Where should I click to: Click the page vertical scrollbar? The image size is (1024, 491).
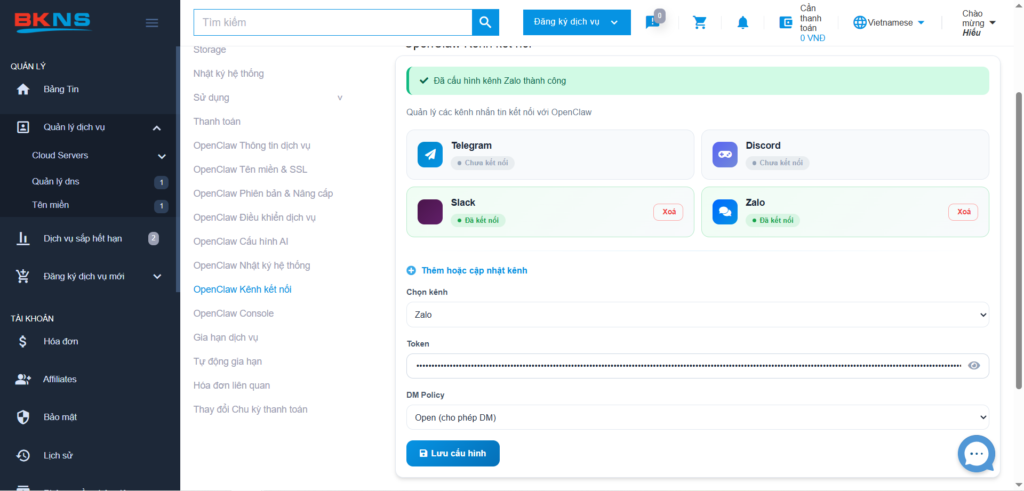pos(1018,242)
